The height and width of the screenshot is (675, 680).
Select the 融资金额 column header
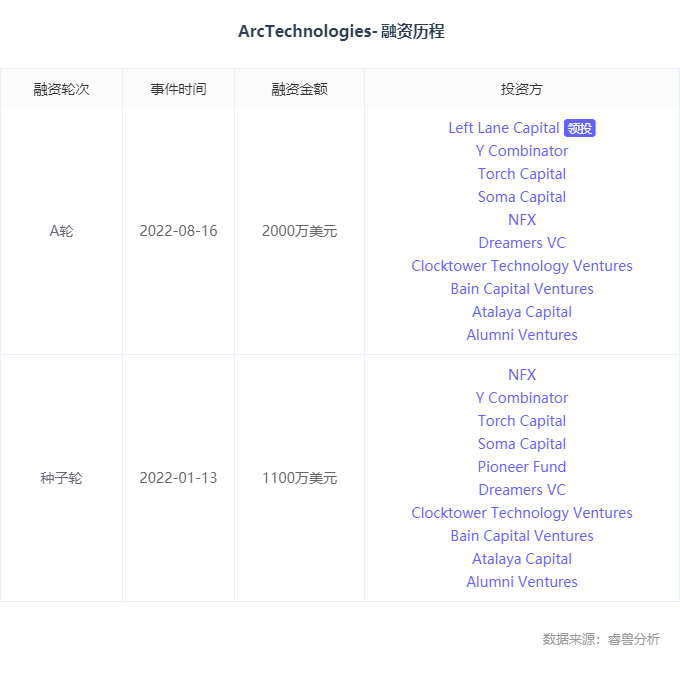299,89
